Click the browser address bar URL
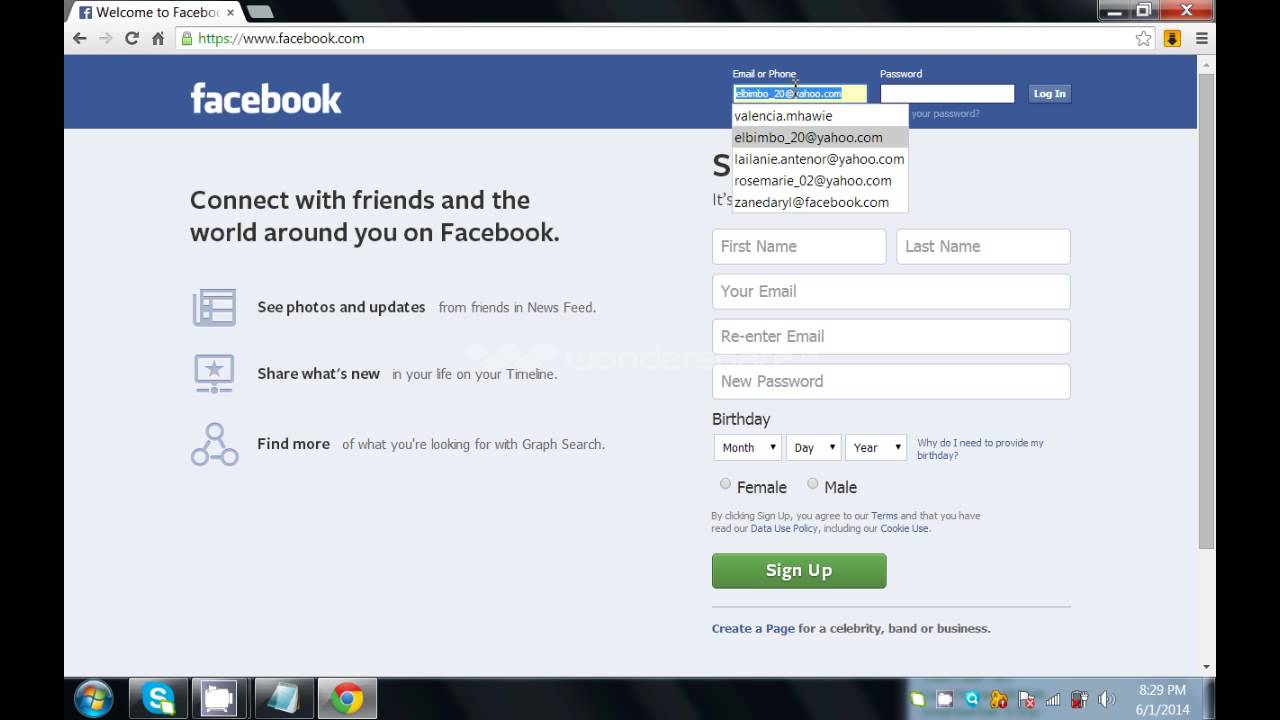The width and height of the screenshot is (1280, 720). (x=281, y=38)
